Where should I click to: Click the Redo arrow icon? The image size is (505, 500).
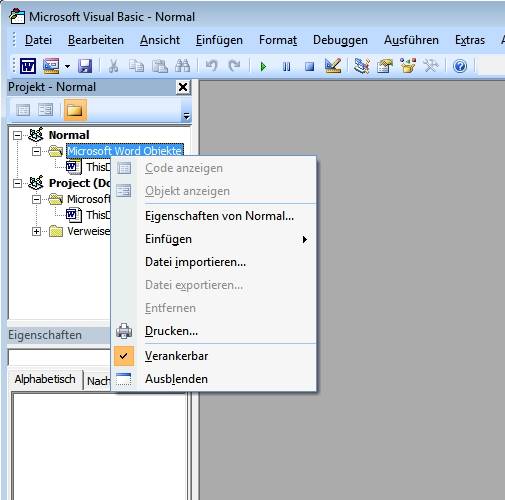click(234, 66)
